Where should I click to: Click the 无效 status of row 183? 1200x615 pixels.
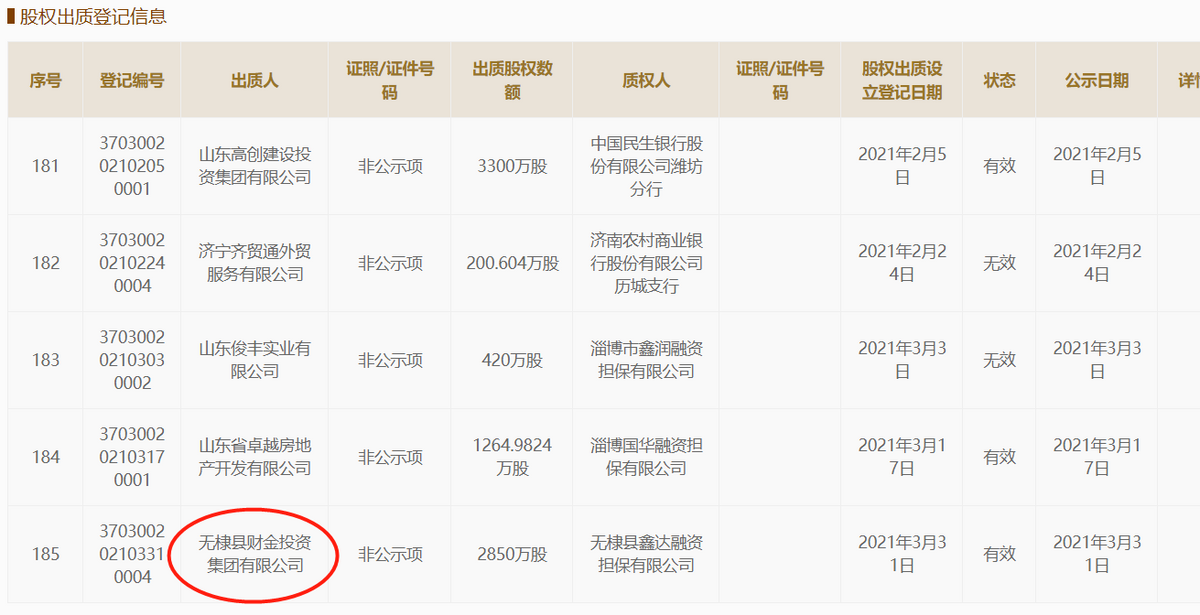(999, 360)
